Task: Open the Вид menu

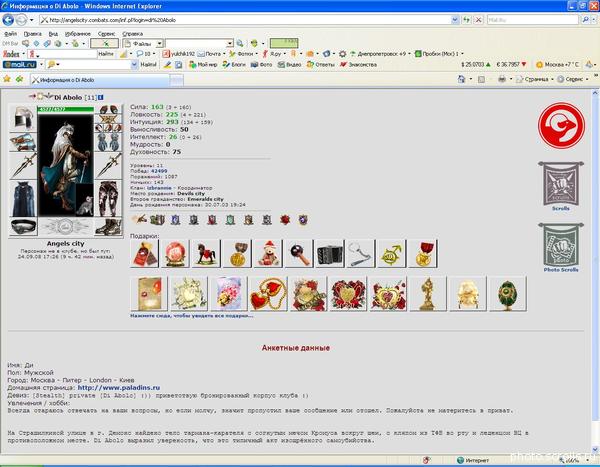Action: pyautogui.click(x=53, y=34)
